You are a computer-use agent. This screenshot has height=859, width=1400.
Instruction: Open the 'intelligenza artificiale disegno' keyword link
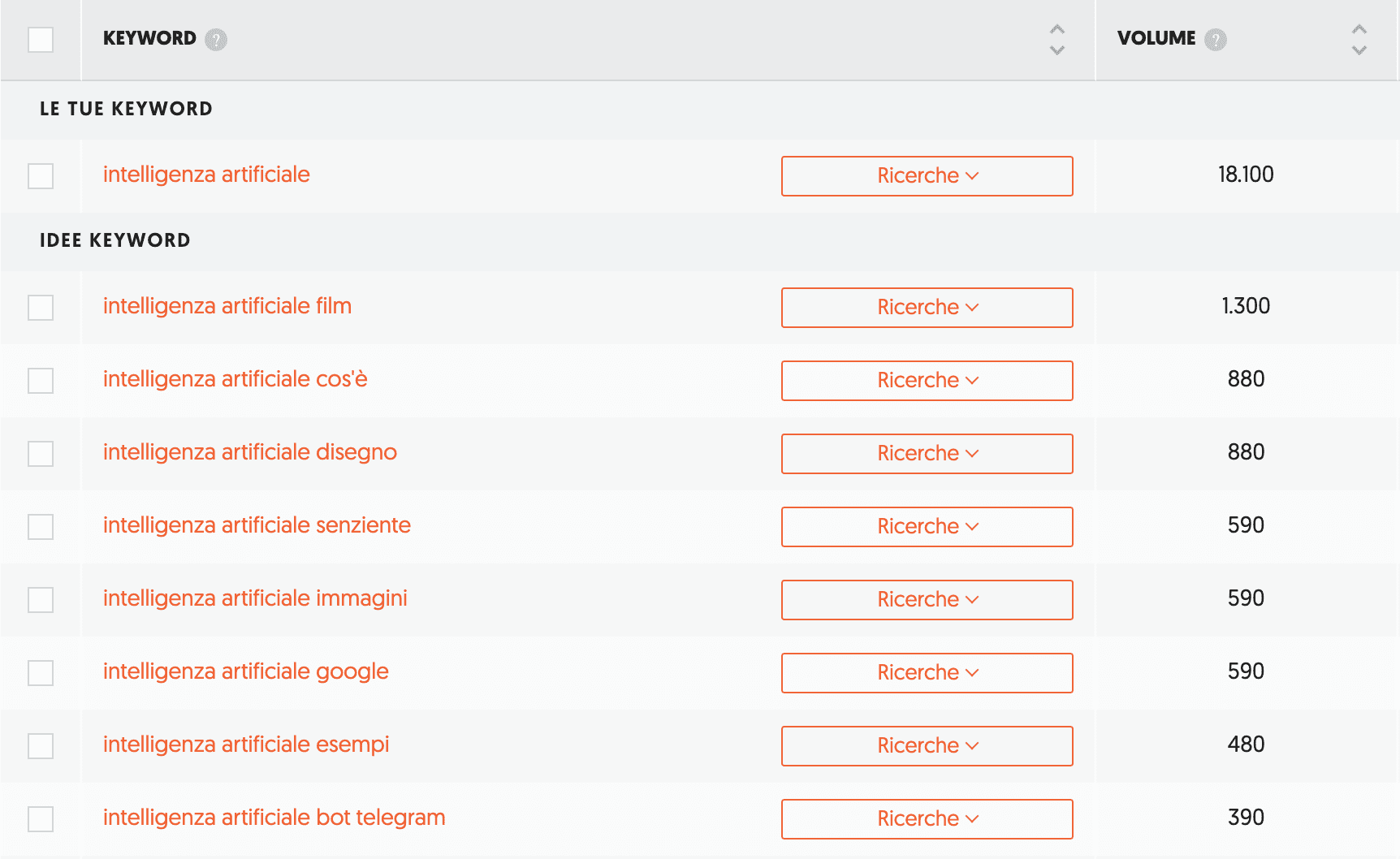tap(249, 452)
